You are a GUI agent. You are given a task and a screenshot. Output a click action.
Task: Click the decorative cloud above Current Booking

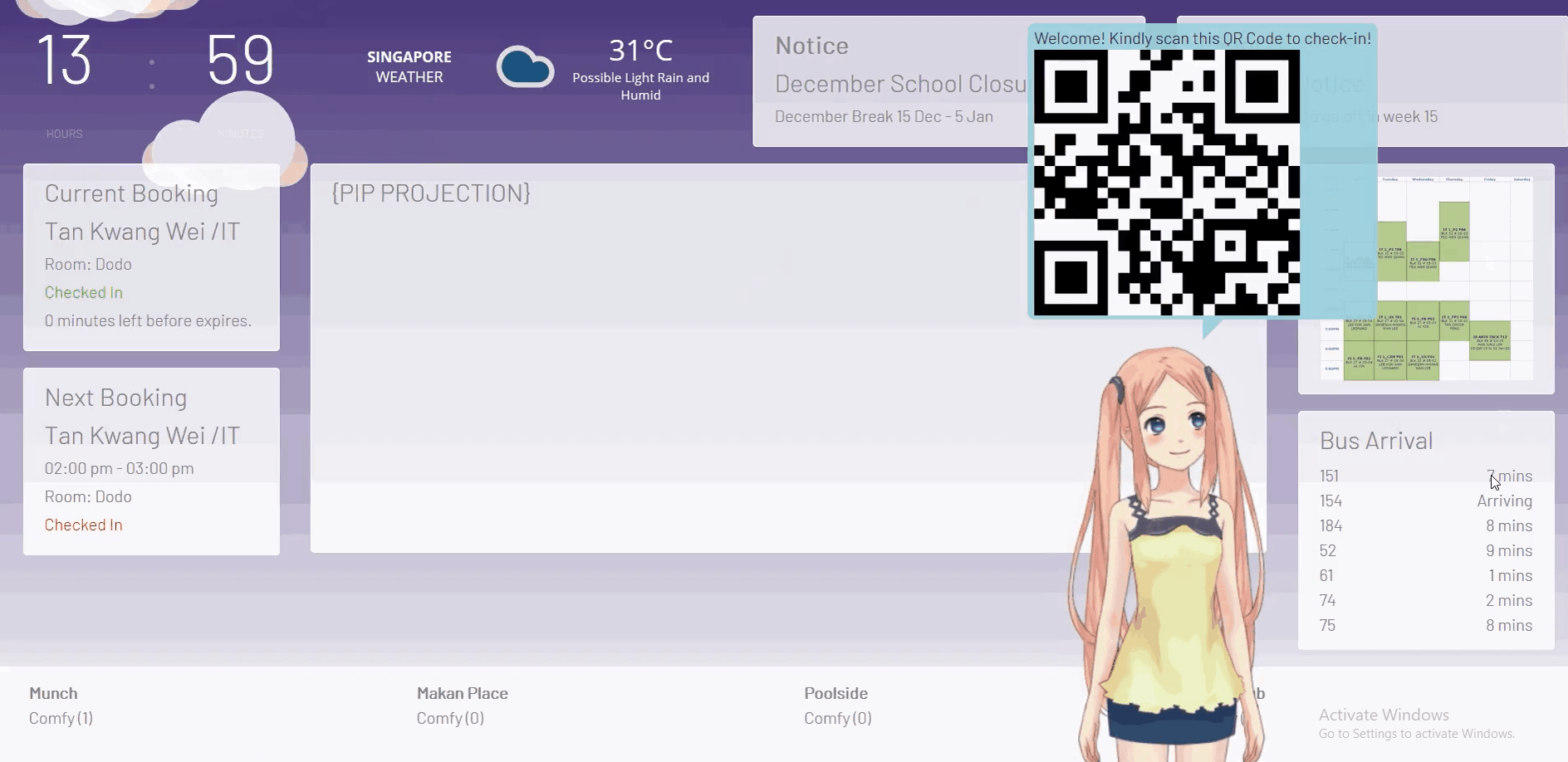pos(226,141)
